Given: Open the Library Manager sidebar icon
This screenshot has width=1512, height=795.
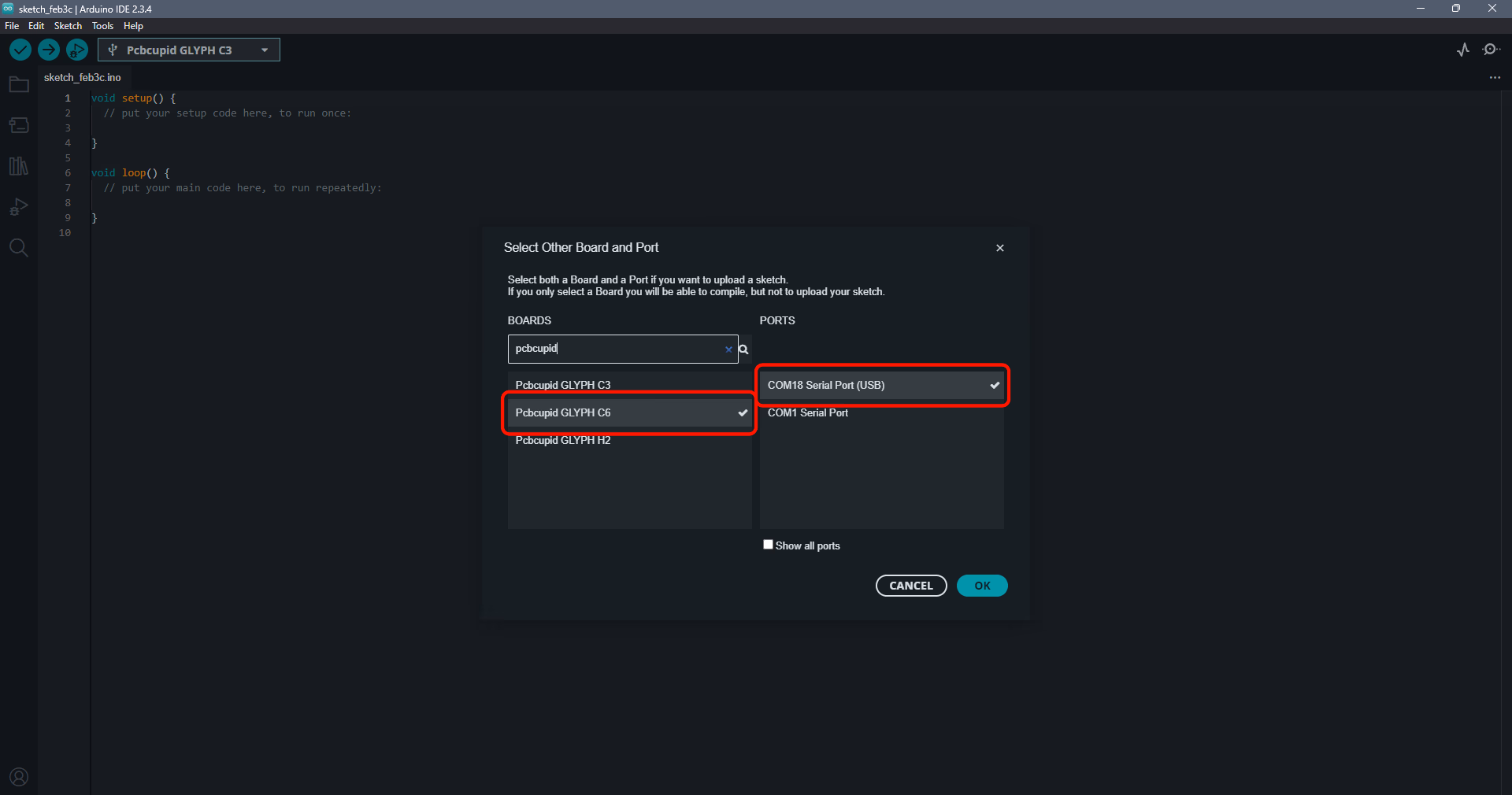Looking at the screenshot, I should (19, 166).
